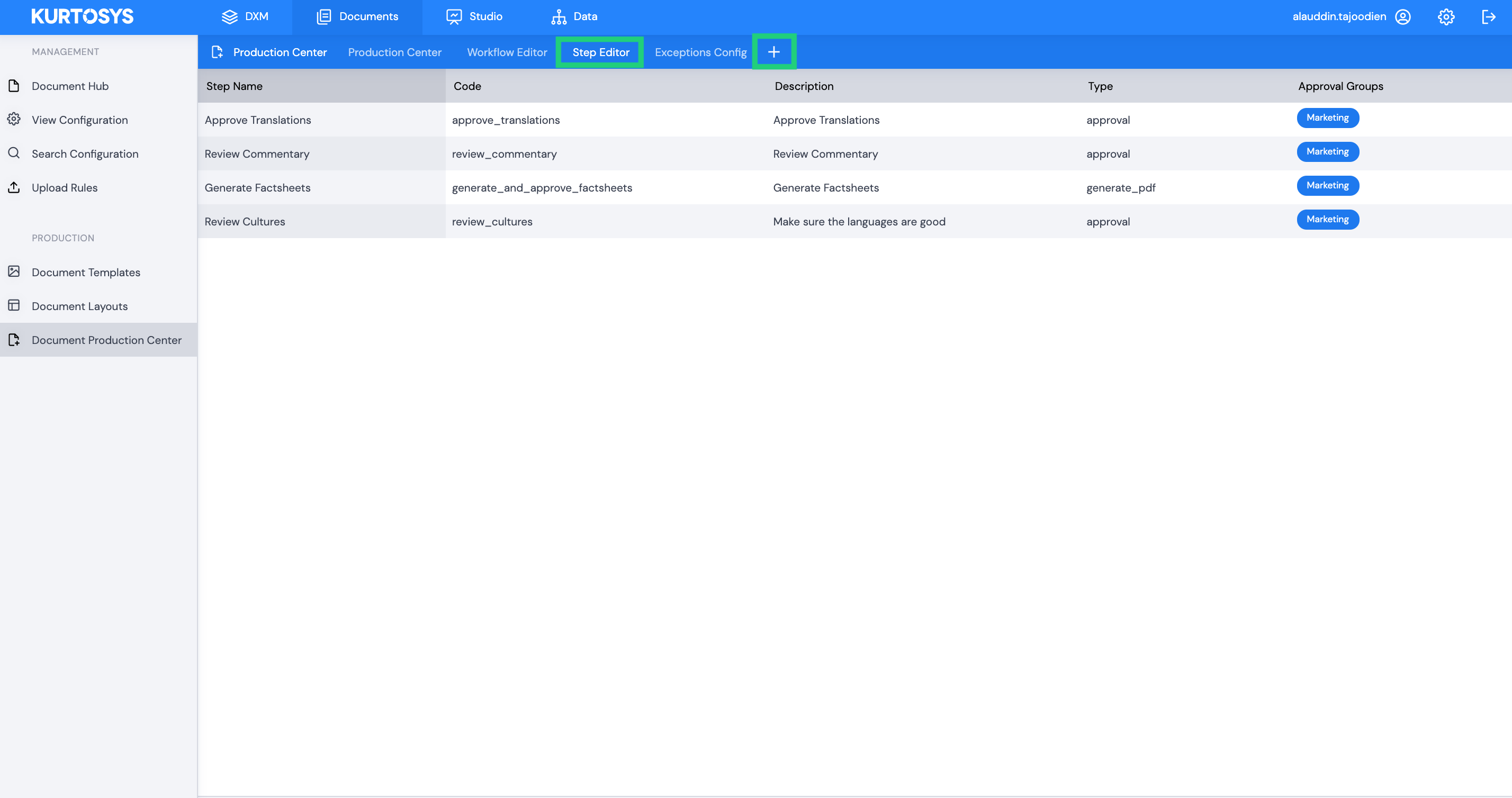Select the Review Cultures step name
Viewport: 1512px width, 798px height.
pyautogui.click(x=244, y=222)
